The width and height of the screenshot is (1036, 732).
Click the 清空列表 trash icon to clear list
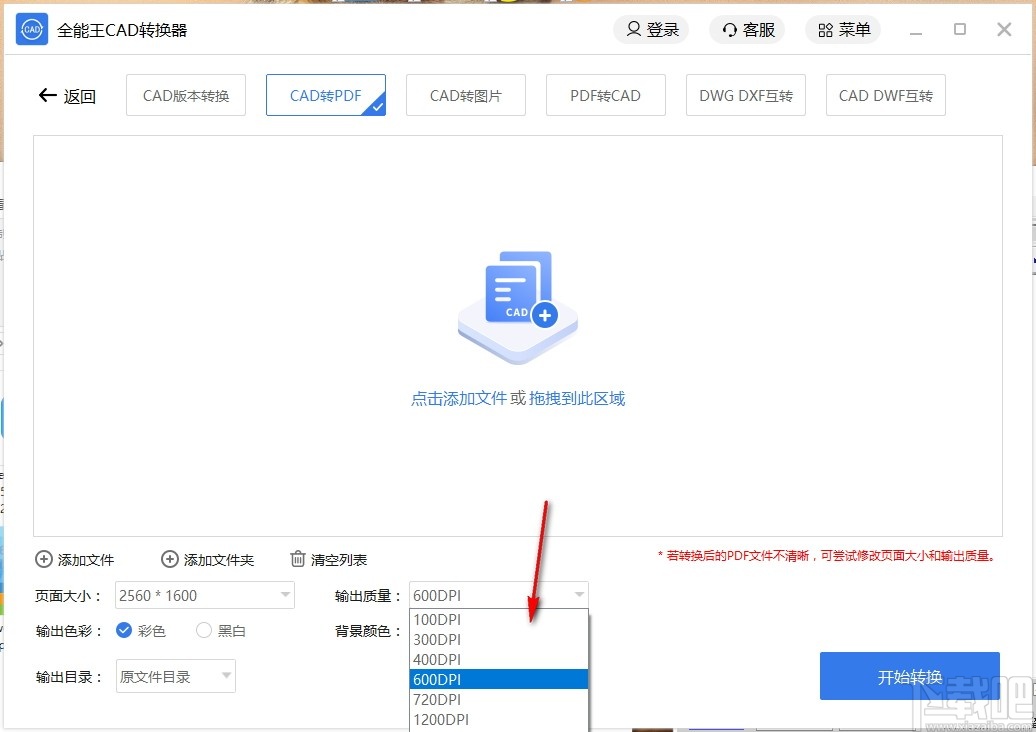click(x=297, y=559)
